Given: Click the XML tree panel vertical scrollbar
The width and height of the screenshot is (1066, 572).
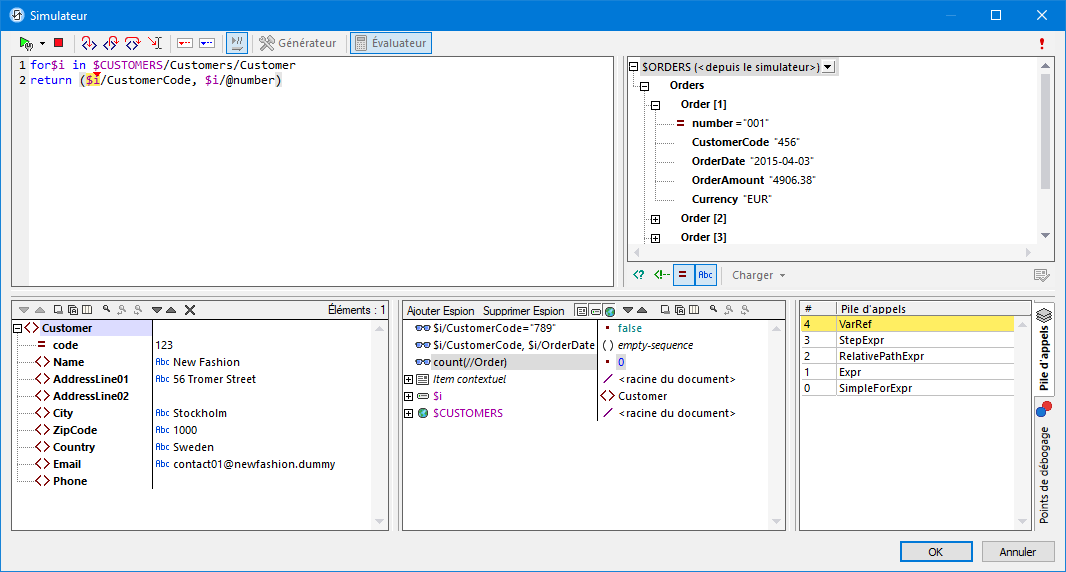Looking at the screenshot, I should pos(1045,130).
